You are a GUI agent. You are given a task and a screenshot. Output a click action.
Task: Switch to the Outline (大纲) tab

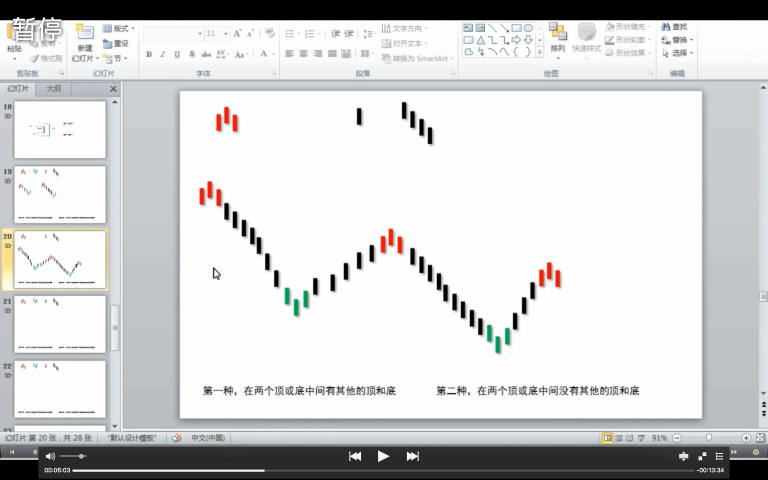[53, 89]
